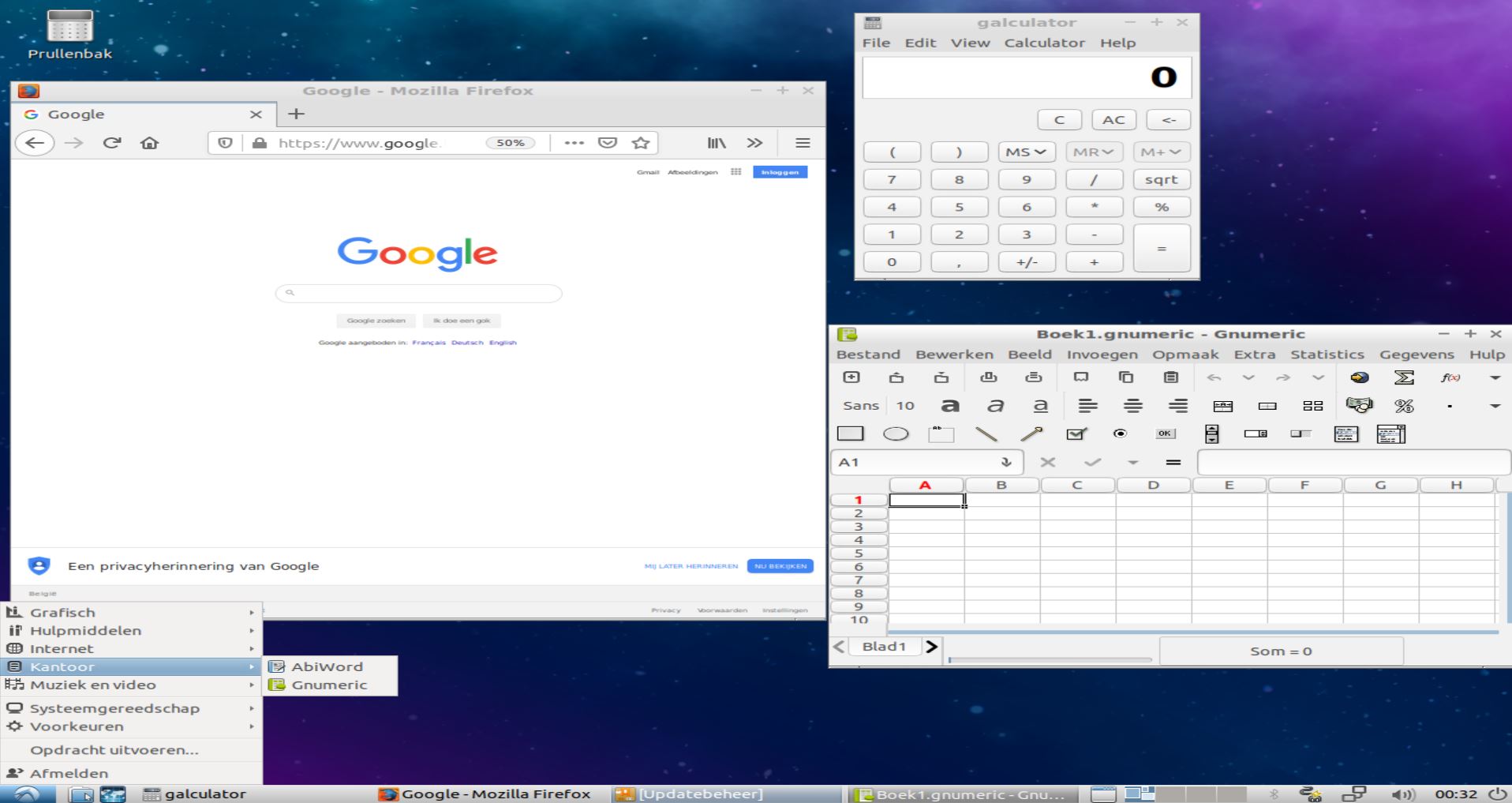Align cell text right in Gnumeric
The height and width of the screenshot is (803, 1512).
[x=1178, y=406]
